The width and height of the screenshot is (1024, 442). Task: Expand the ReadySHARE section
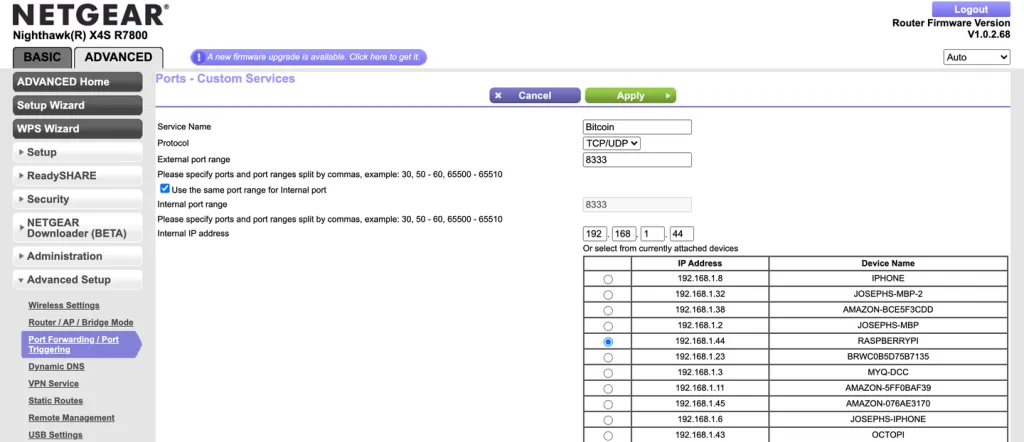pyautogui.click(x=78, y=175)
